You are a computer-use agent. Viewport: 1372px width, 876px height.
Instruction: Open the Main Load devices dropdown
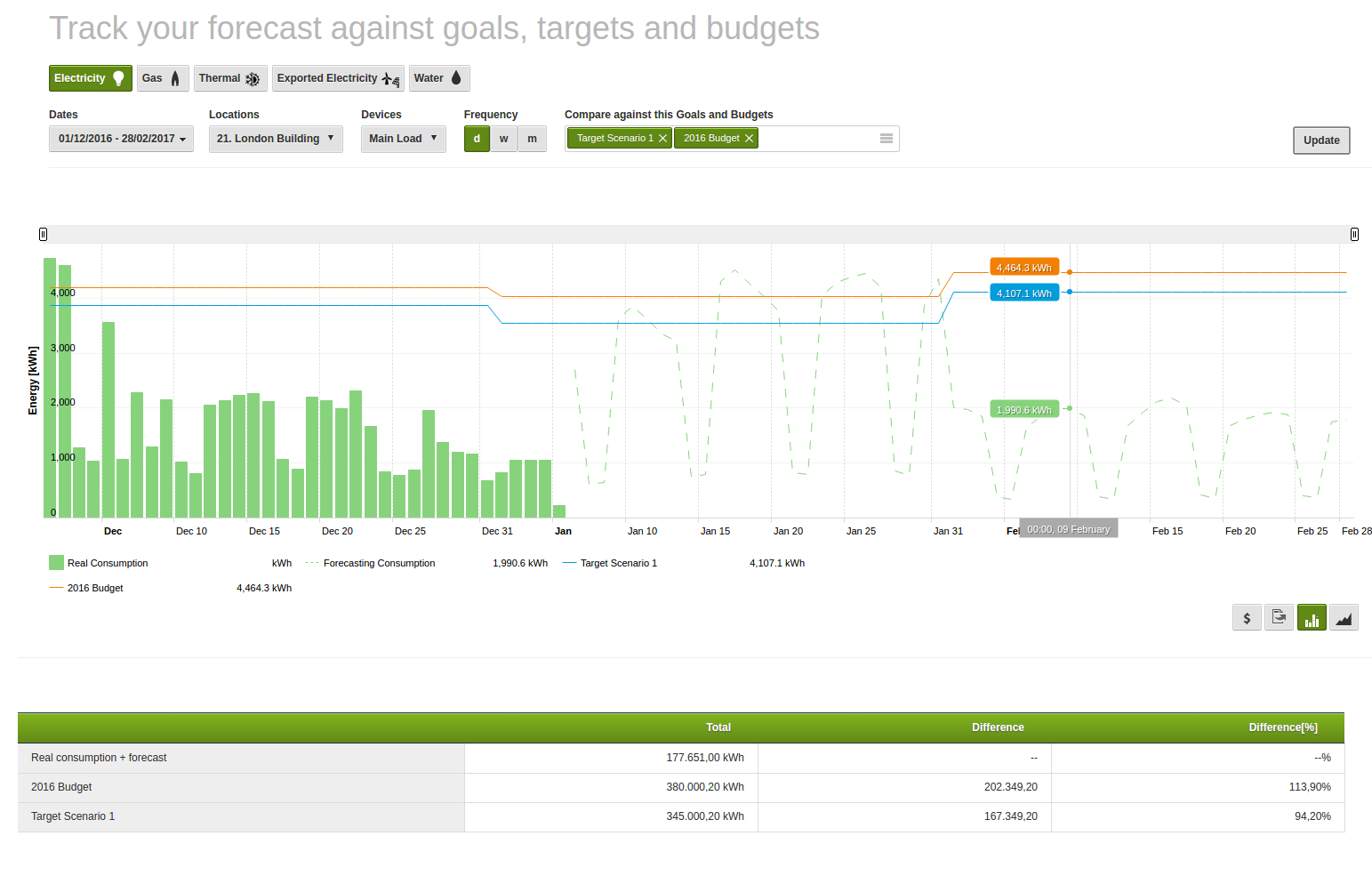click(x=403, y=139)
